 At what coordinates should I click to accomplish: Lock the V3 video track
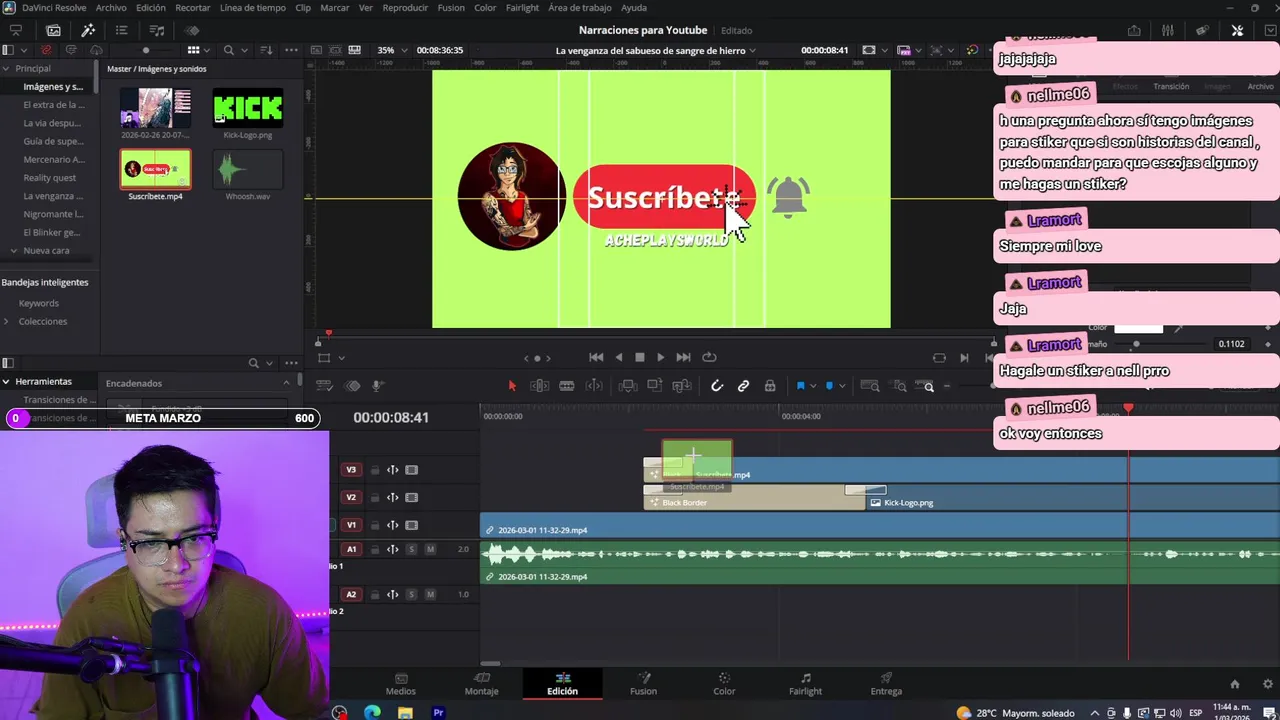tap(375, 470)
